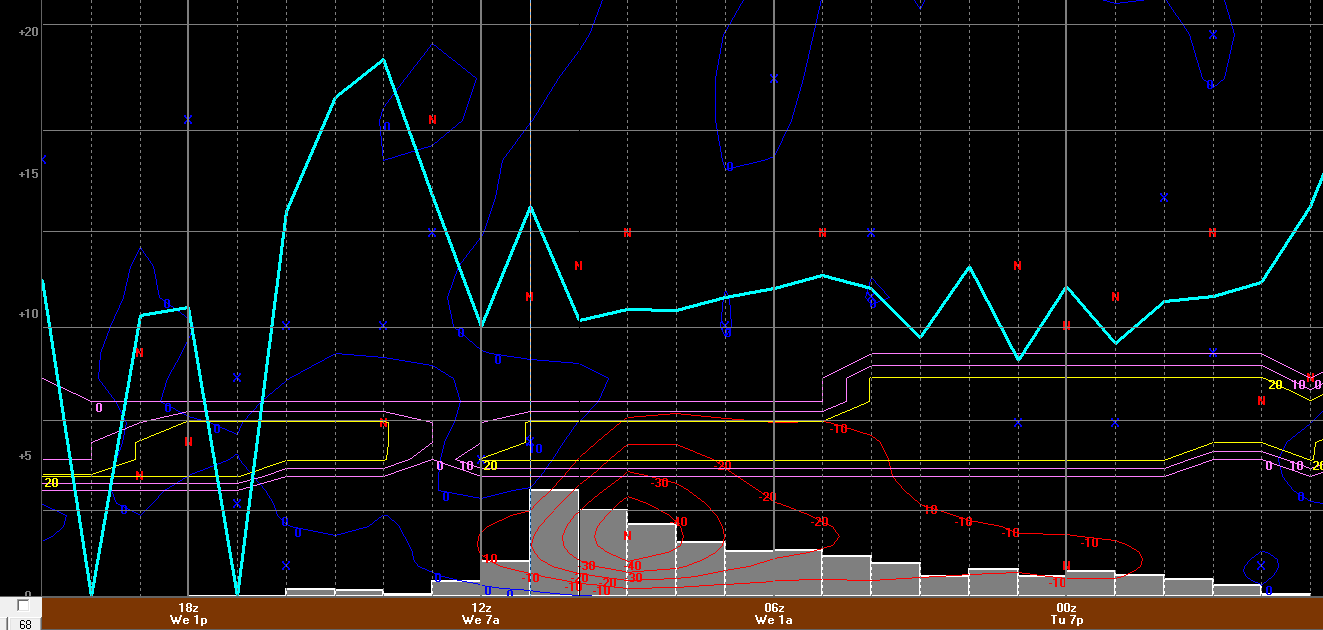1323x630 pixels.
Task: Select the 18z We 1p time label
Action: pos(188,613)
